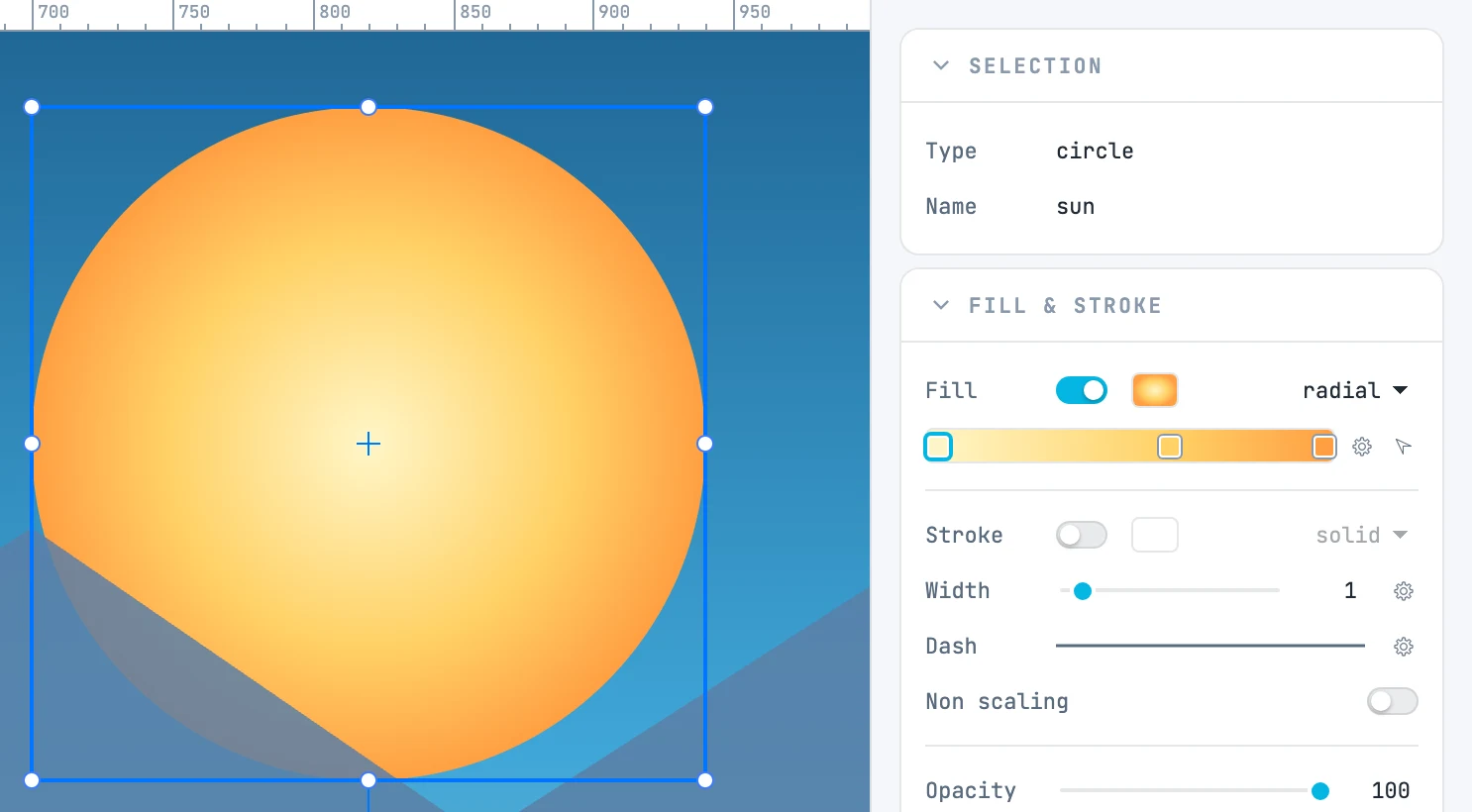Click the stroke Width slider handle
The height and width of the screenshot is (812, 1472).
pyautogui.click(x=1083, y=591)
